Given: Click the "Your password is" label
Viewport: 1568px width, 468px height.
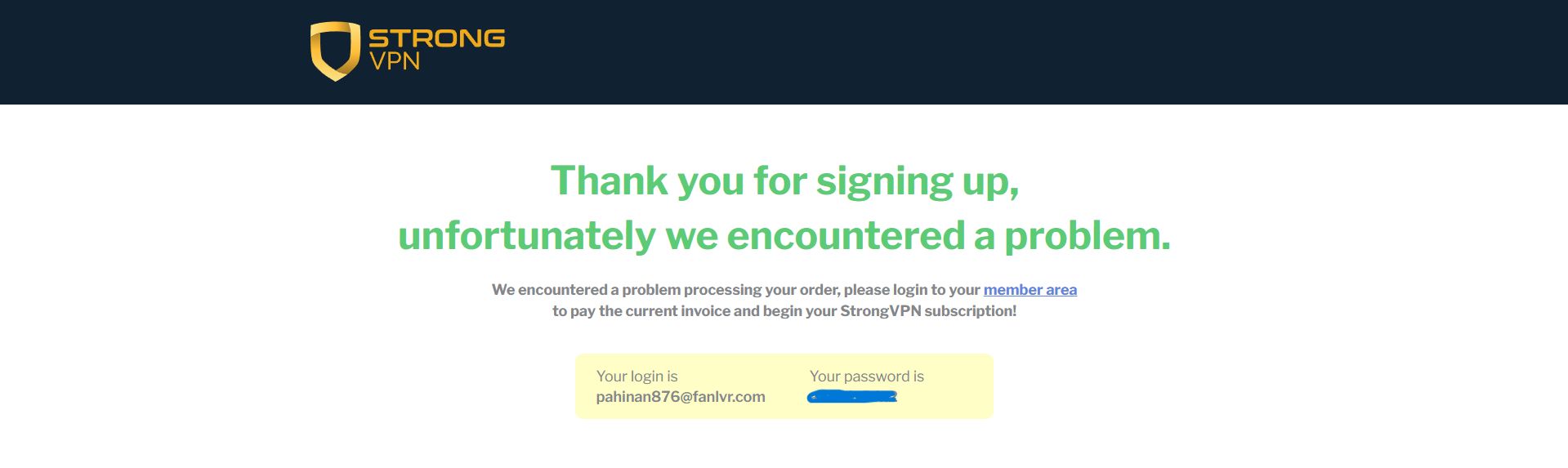Looking at the screenshot, I should tap(866, 377).
